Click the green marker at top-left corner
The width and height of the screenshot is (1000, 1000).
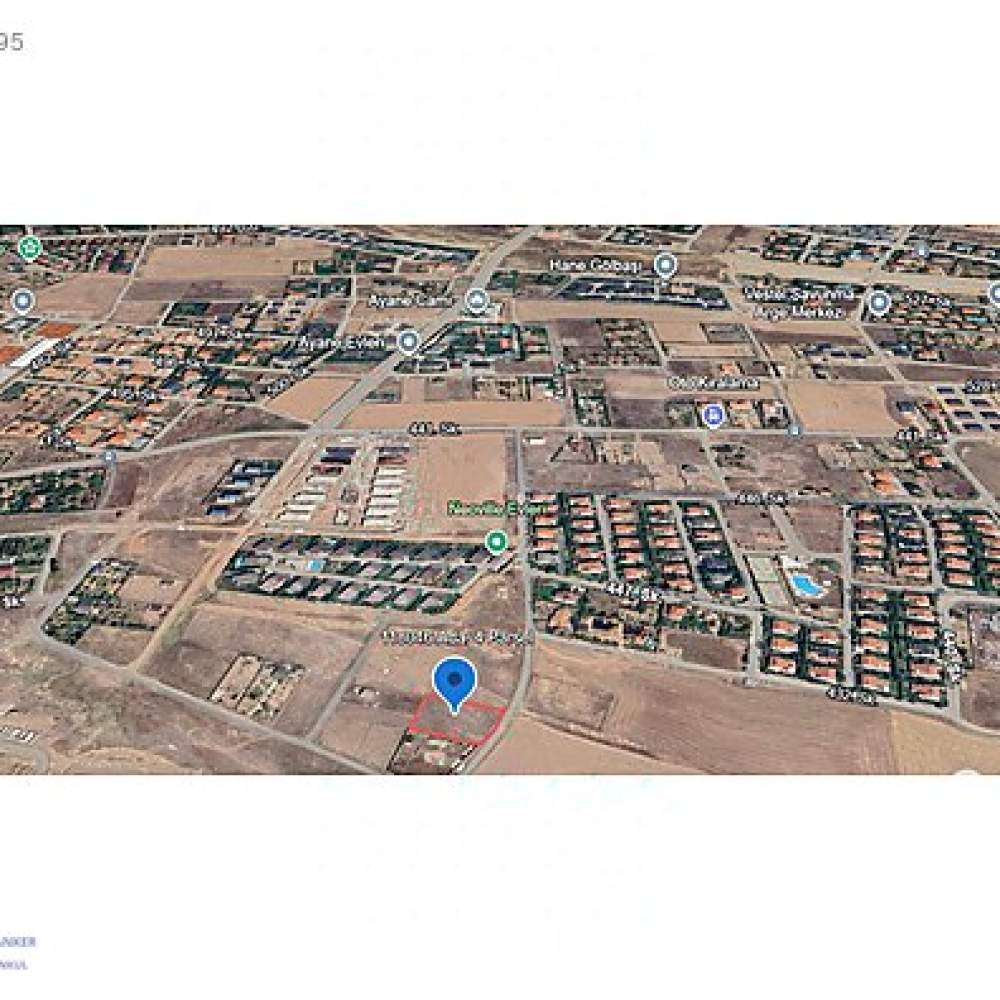[x=28, y=247]
